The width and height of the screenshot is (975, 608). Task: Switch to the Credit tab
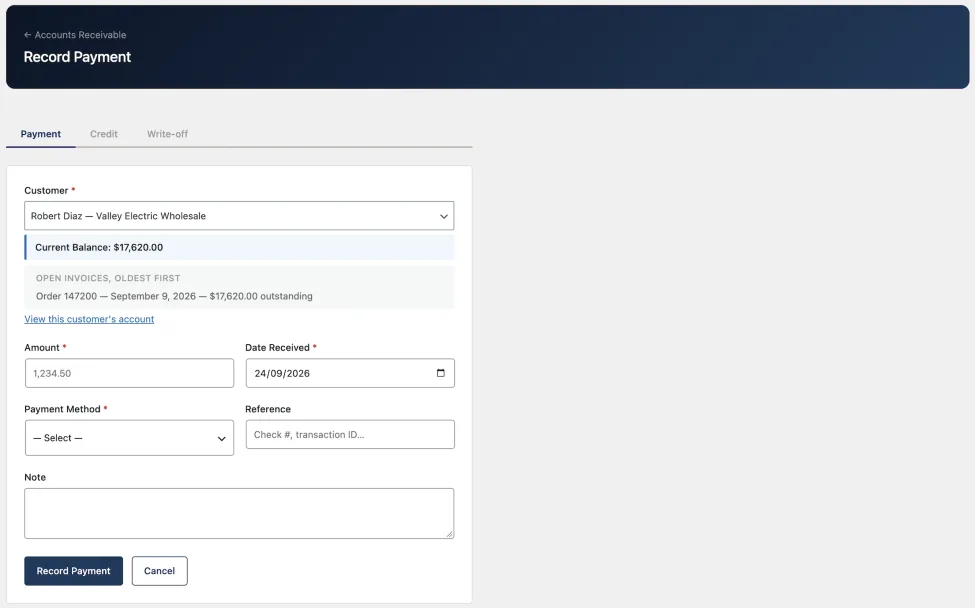point(104,134)
